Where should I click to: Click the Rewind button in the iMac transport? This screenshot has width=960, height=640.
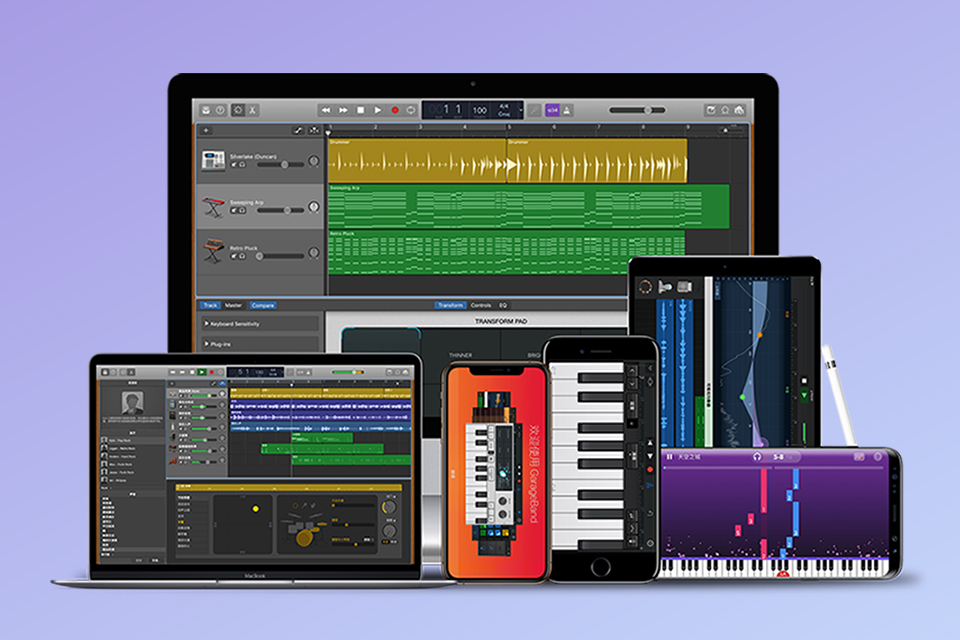point(326,109)
